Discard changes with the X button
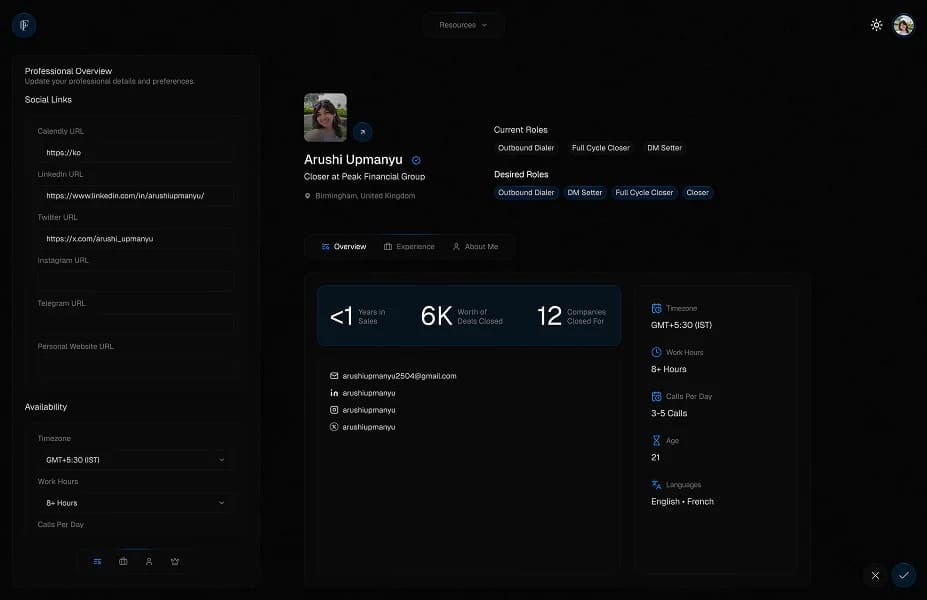 click(x=875, y=575)
